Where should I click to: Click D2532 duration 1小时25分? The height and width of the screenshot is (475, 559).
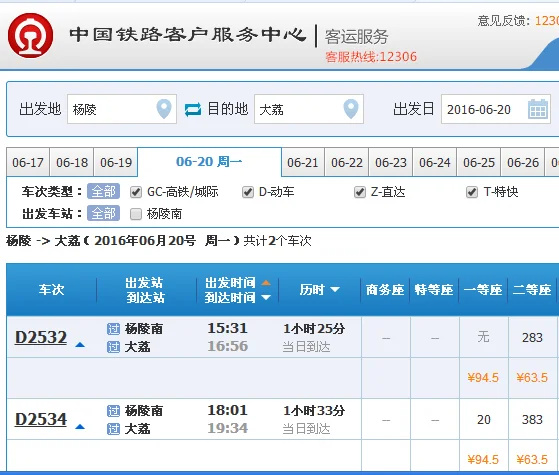pos(314,328)
